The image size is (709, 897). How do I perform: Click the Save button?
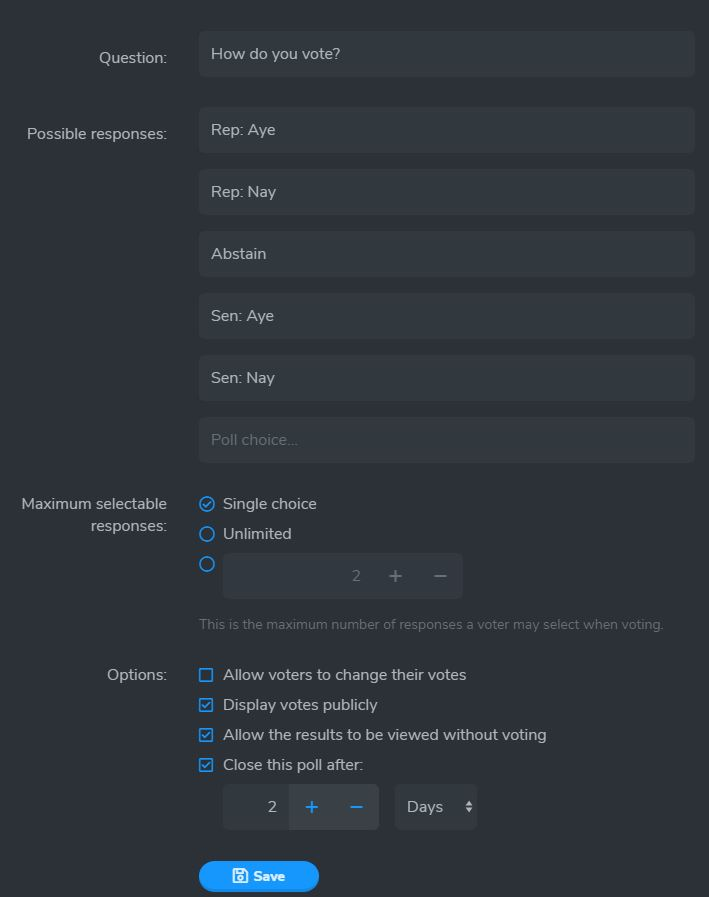[259, 876]
